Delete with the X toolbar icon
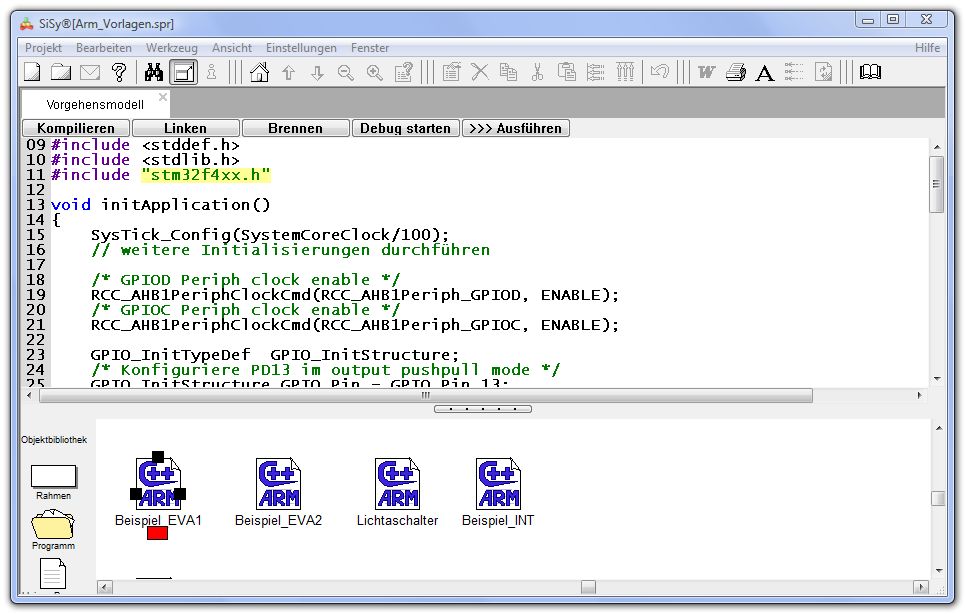The image size is (965, 614). pos(480,72)
